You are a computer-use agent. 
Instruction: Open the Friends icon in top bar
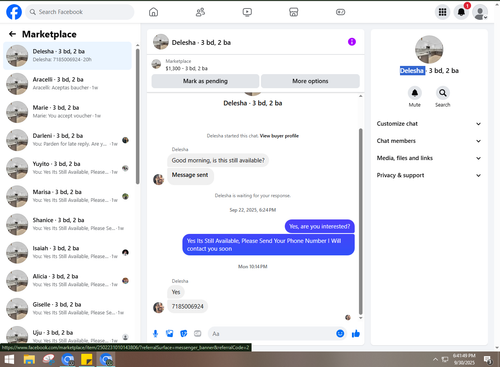200,12
